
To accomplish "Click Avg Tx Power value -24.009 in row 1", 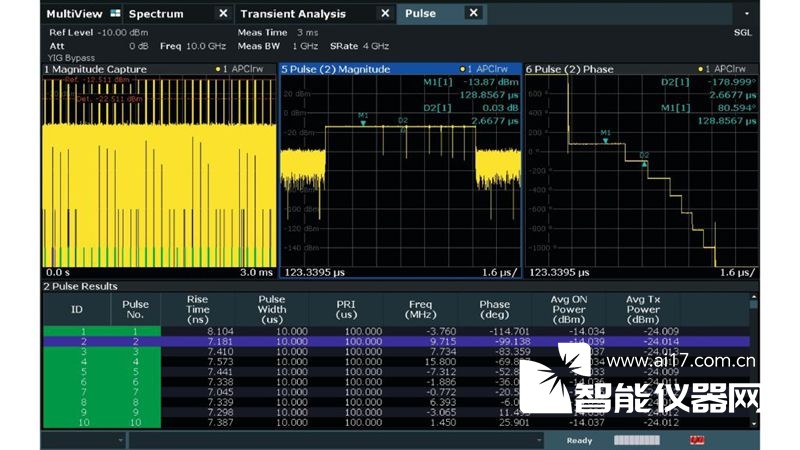I will pyautogui.click(x=661, y=331).
